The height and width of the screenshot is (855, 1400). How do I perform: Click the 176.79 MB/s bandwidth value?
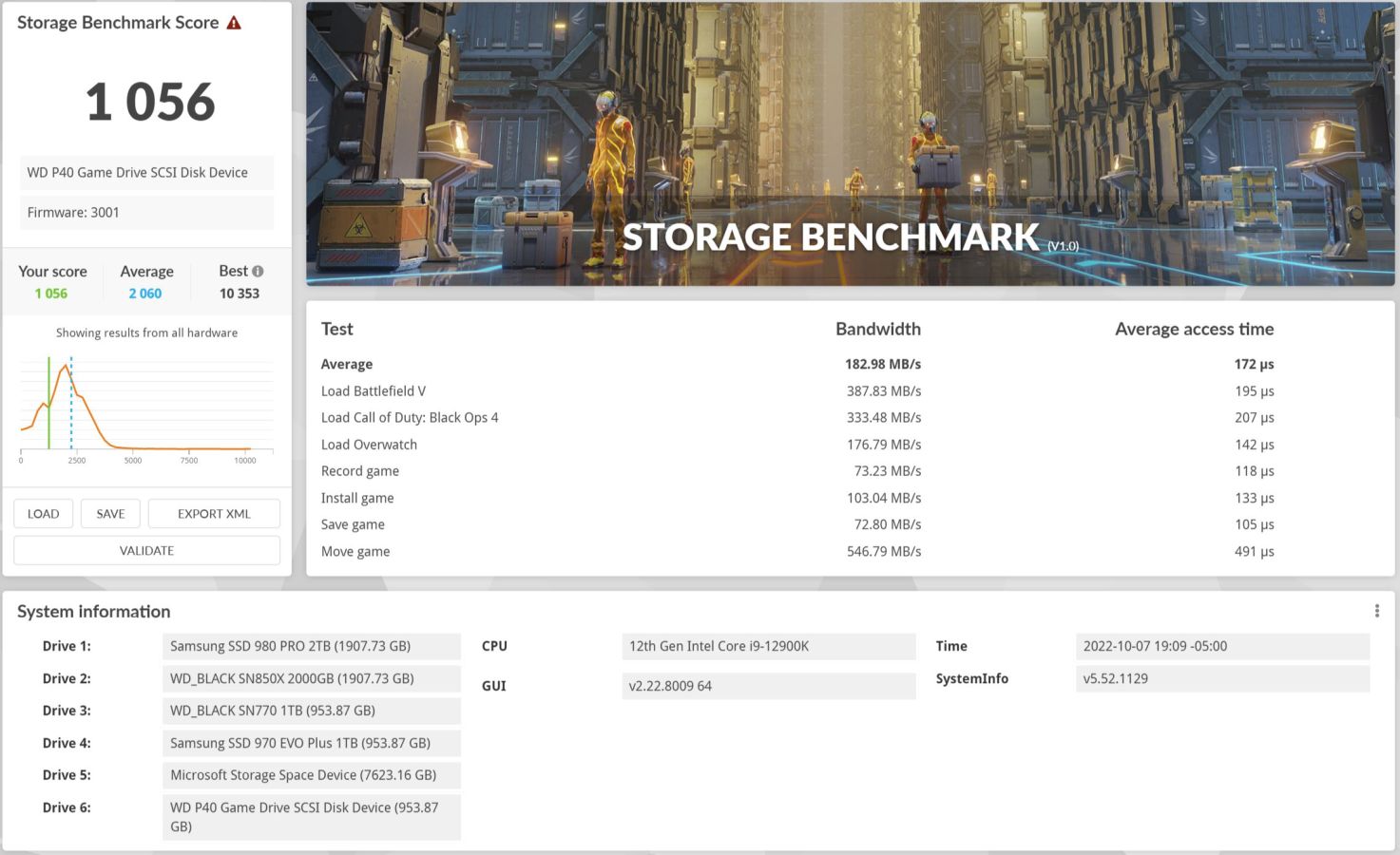[x=884, y=445]
